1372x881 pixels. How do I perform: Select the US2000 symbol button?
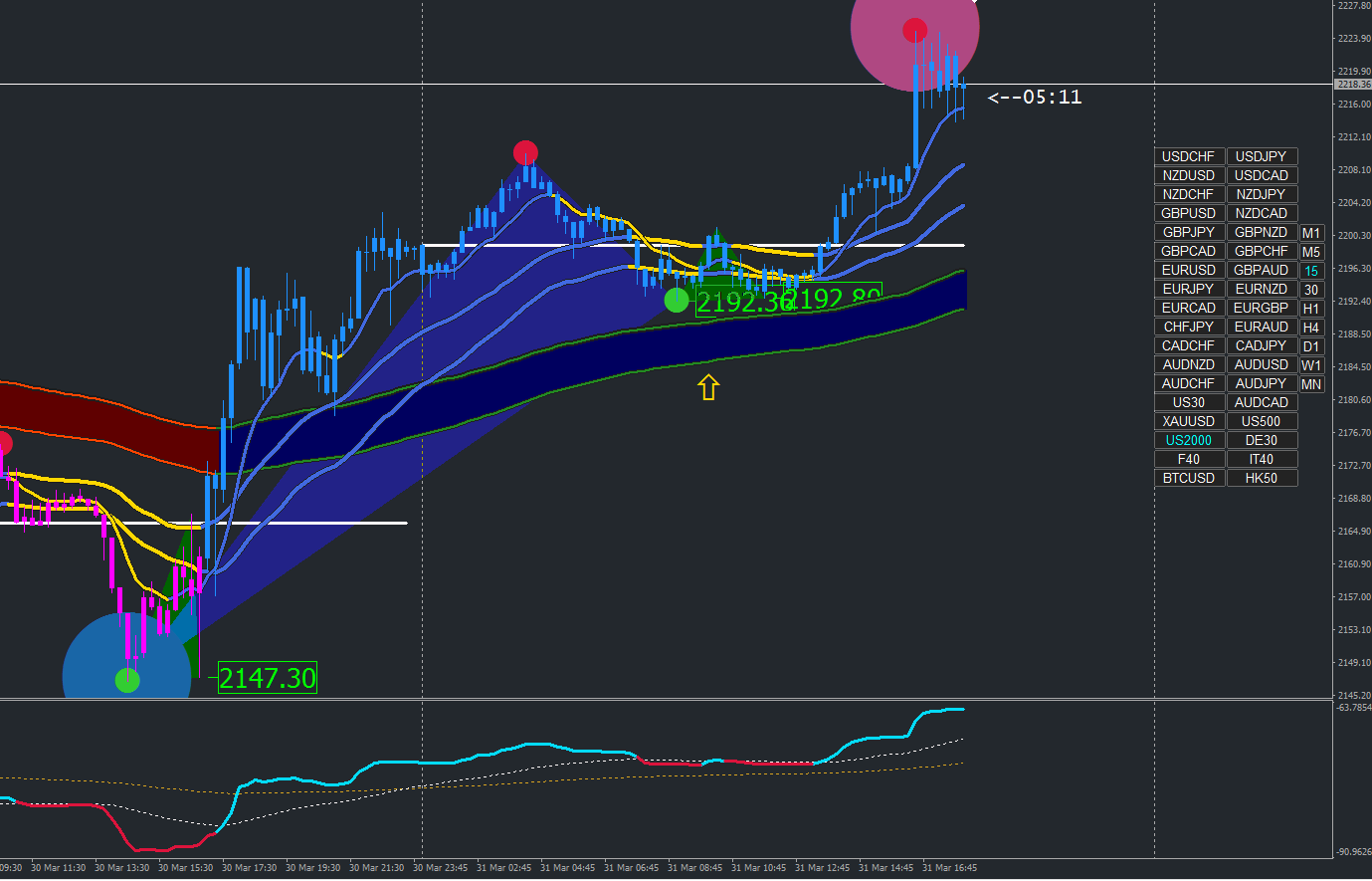(x=1189, y=440)
